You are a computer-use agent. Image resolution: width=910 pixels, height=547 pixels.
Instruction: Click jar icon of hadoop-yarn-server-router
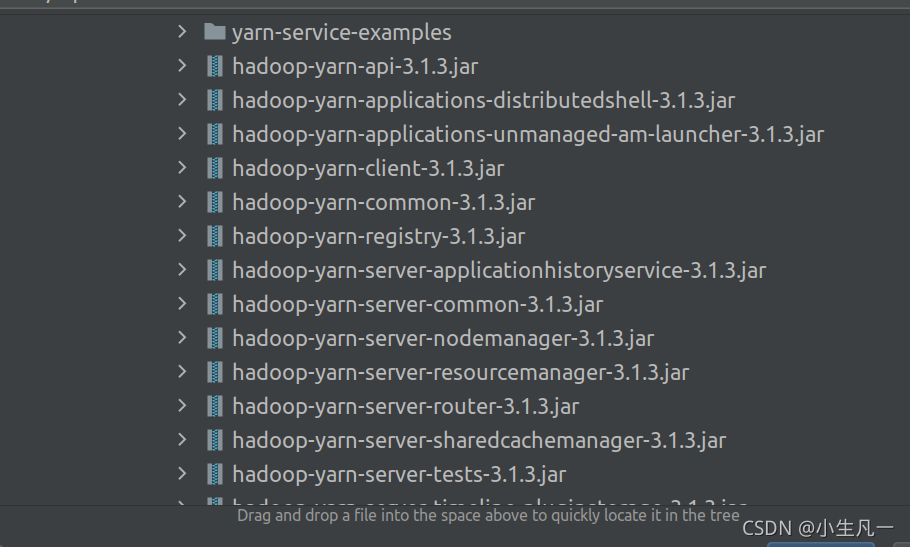215,406
